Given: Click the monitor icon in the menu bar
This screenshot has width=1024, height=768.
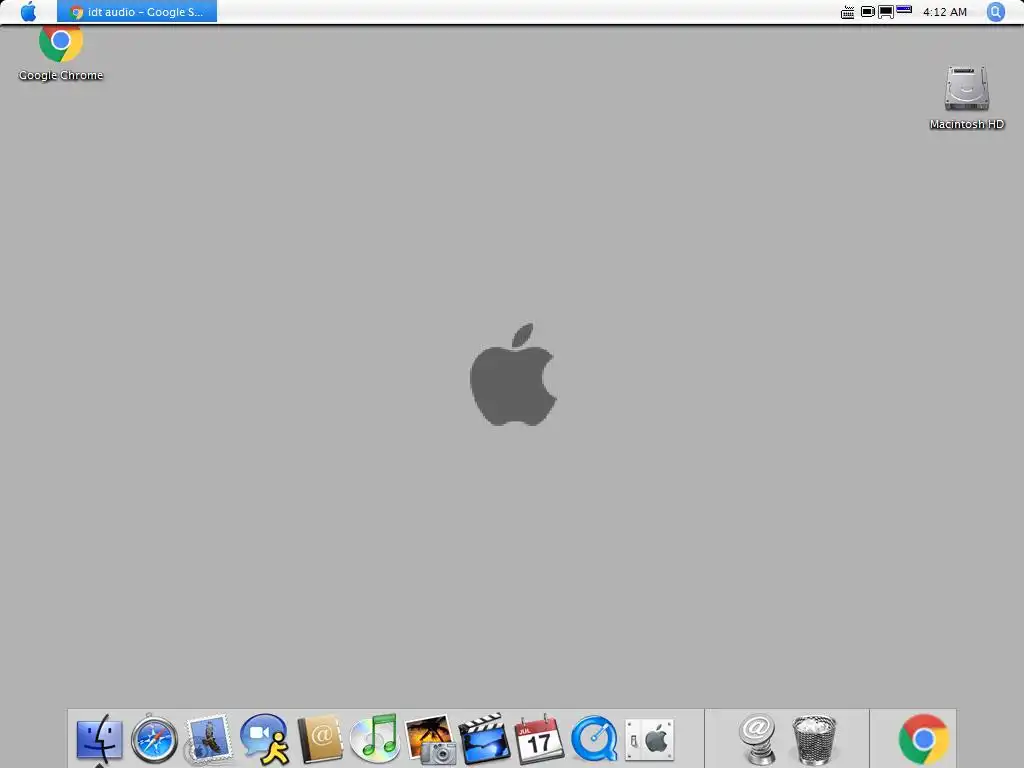Looking at the screenshot, I should (886, 12).
